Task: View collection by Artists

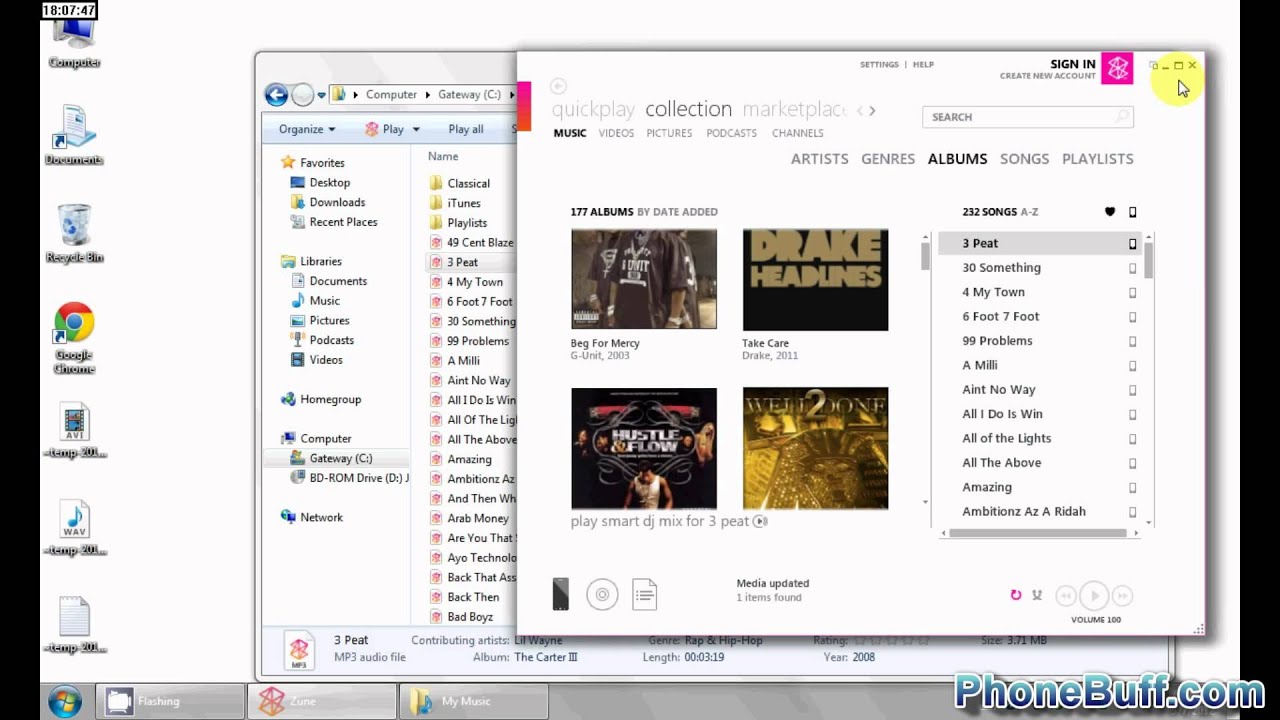Action: coord(819,159)
